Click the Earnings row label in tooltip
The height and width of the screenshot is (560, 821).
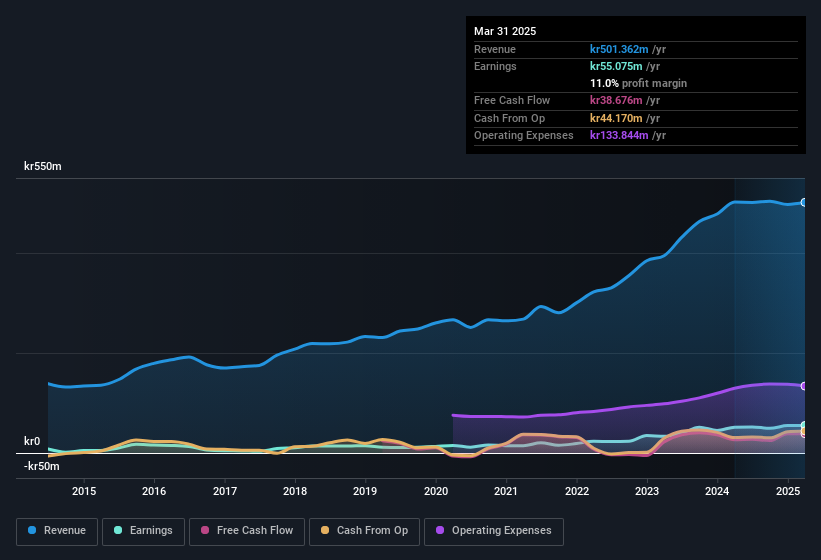point(495,66)
